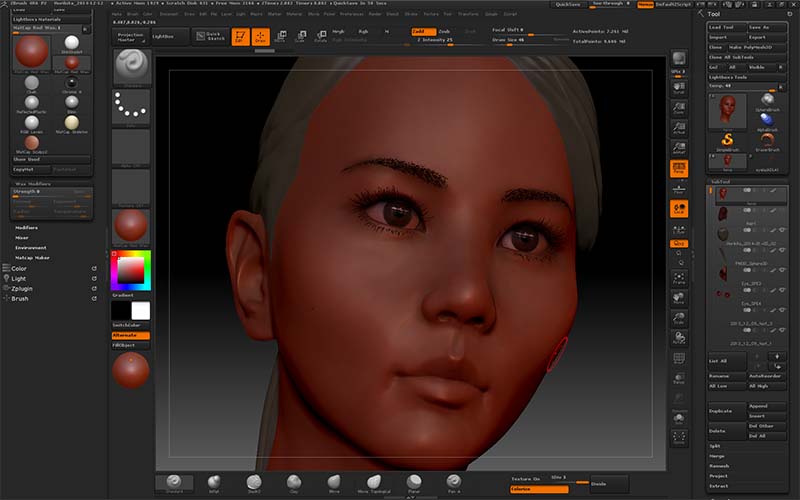This screenshot has width=800, height=500.
Task: Click the PolyF wireframe grid icon
Action: pyautogui.click(x=679, y=359)
